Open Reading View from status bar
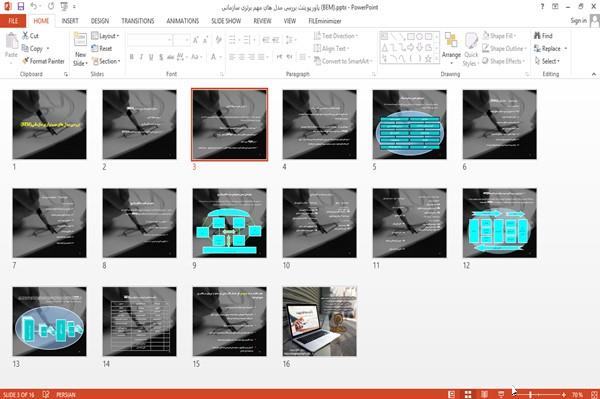 484,394
